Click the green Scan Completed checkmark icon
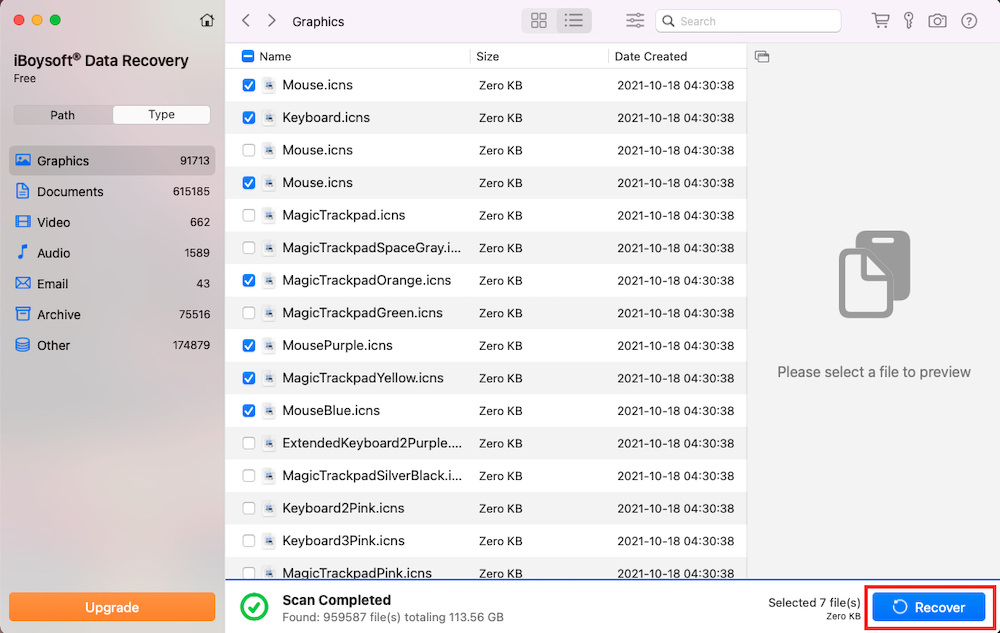Image resolution: width=1000 pixels, height=633 pixels. point(254,607)
